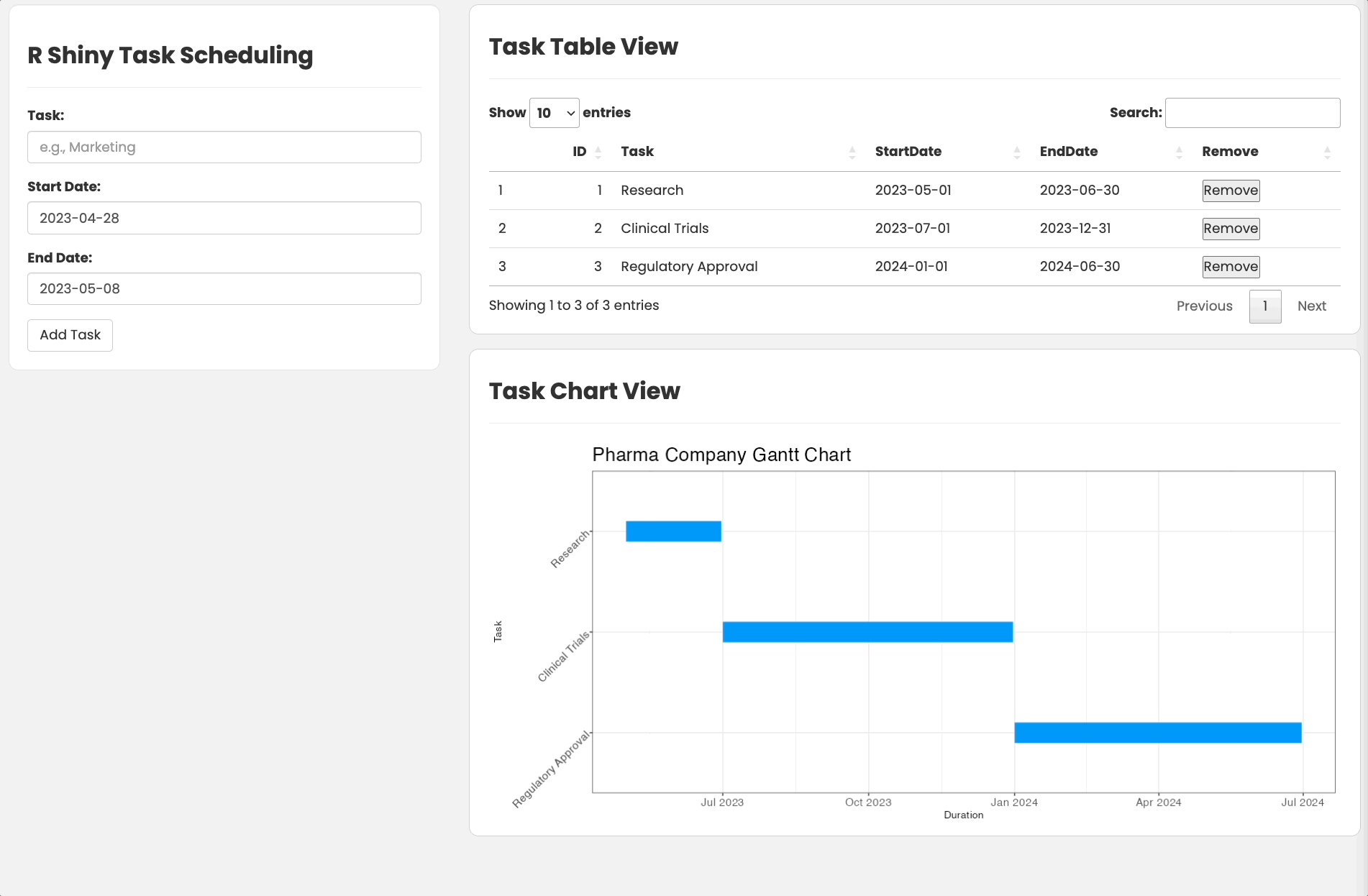Click inside the Search field
Screen dimensions: 1368x896
[1252, 112]
